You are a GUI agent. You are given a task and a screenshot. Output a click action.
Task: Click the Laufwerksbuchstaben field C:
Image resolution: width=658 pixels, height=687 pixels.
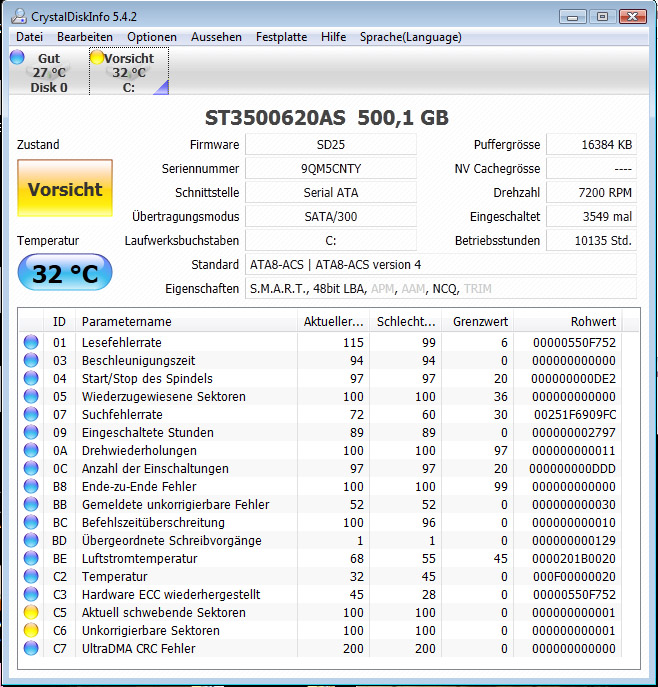tap(331, 241)
